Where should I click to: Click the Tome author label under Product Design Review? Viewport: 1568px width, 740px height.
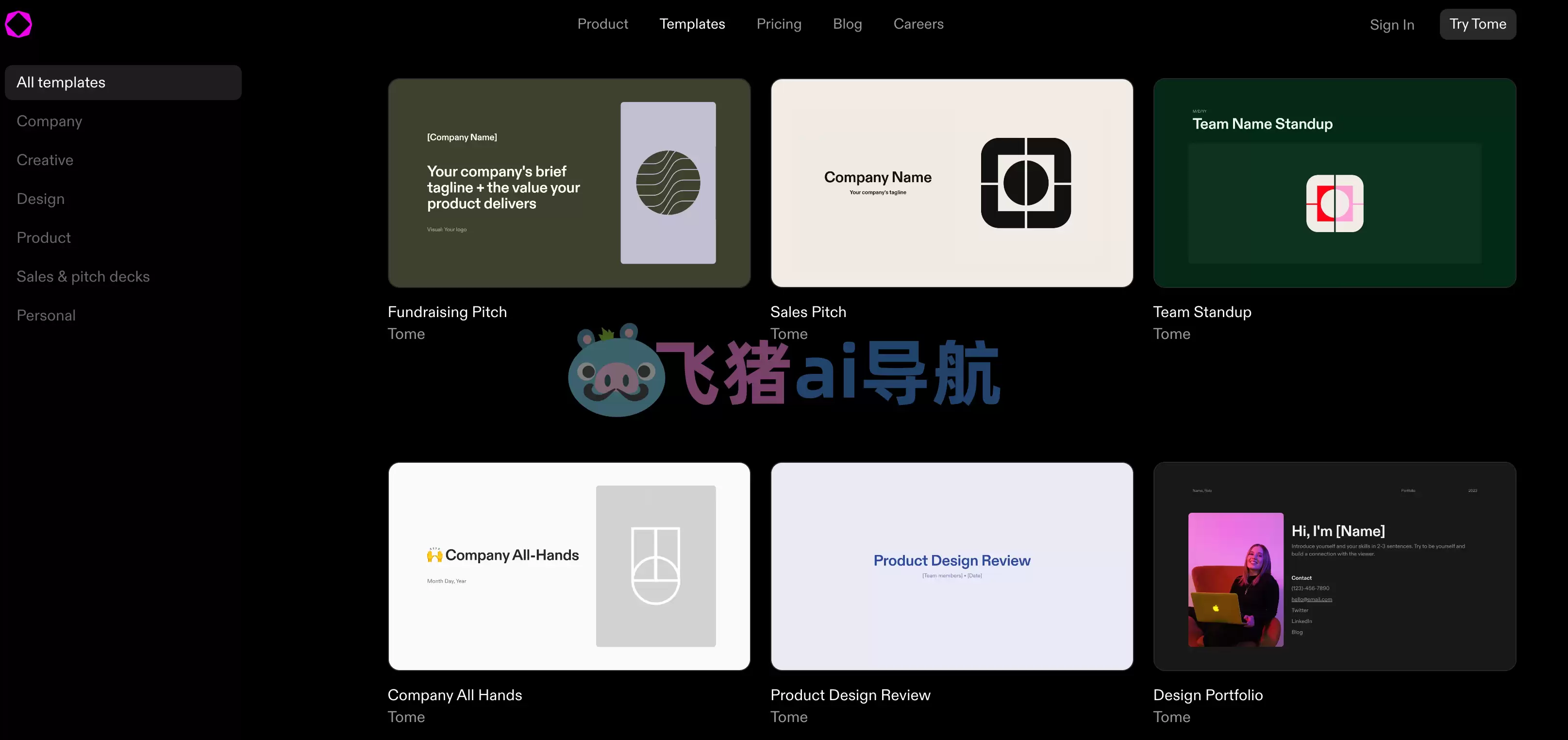coord(788,717)
